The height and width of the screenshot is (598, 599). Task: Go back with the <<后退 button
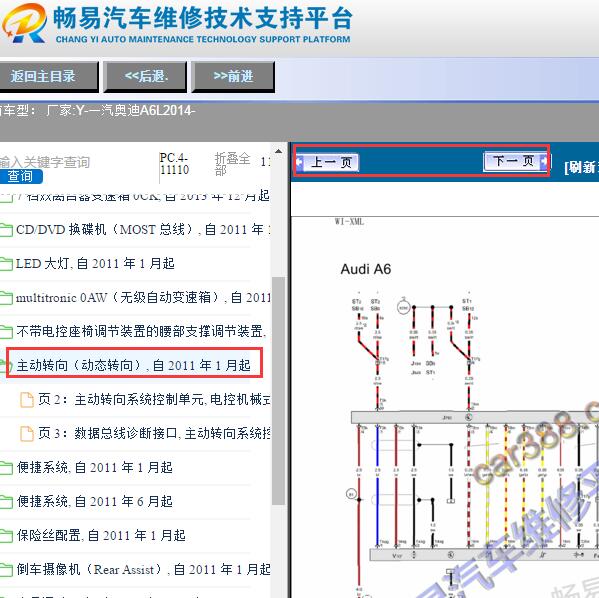[x=145, y=77]
